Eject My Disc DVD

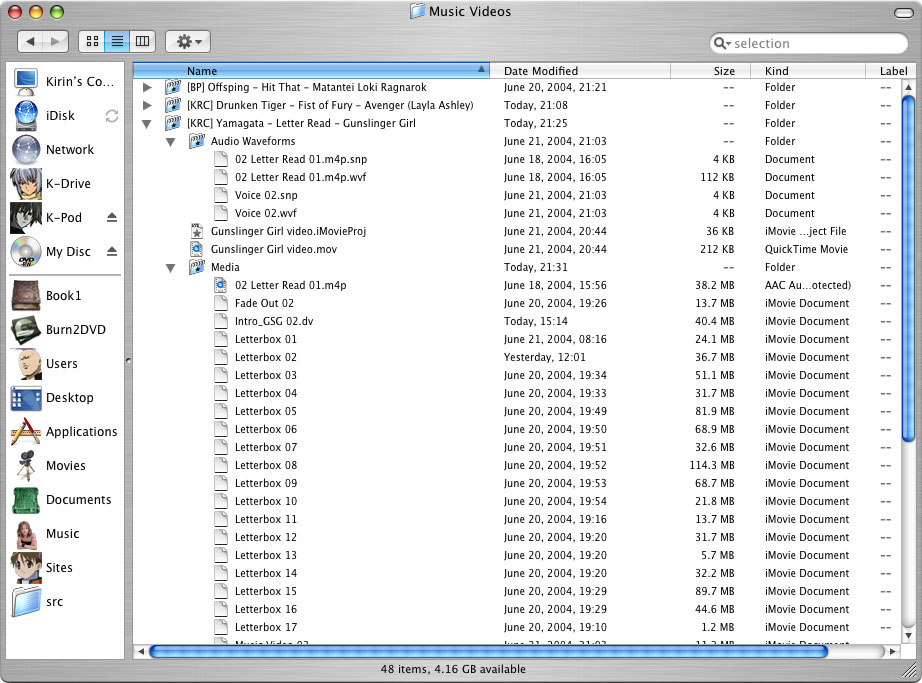point(112,252)
